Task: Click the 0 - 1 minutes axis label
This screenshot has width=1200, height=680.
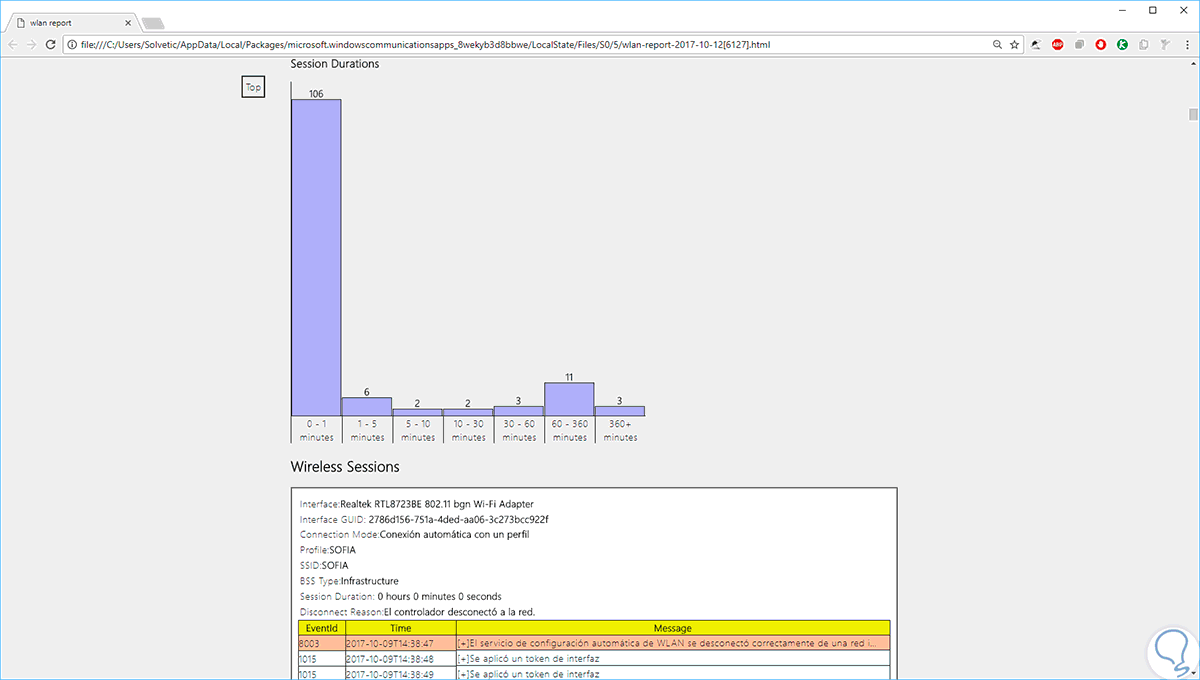Action: (x=316, y=430)
